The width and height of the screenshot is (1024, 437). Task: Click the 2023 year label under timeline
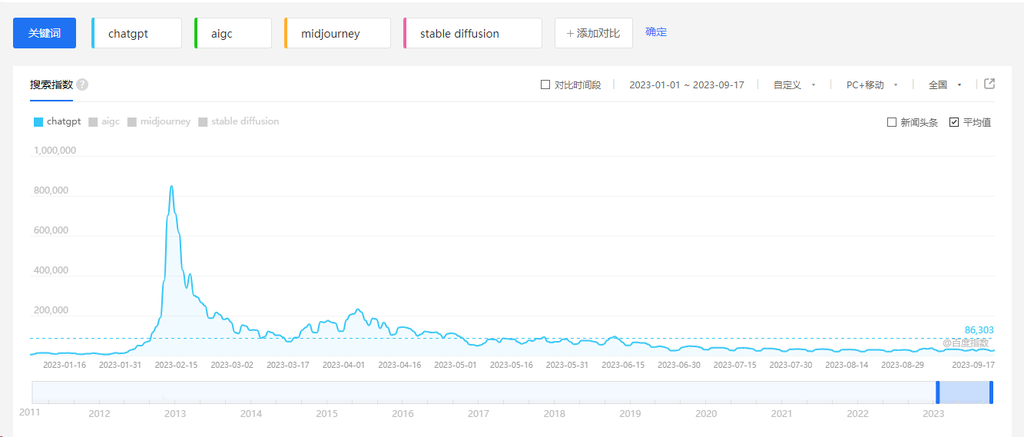tap(933, 413)
